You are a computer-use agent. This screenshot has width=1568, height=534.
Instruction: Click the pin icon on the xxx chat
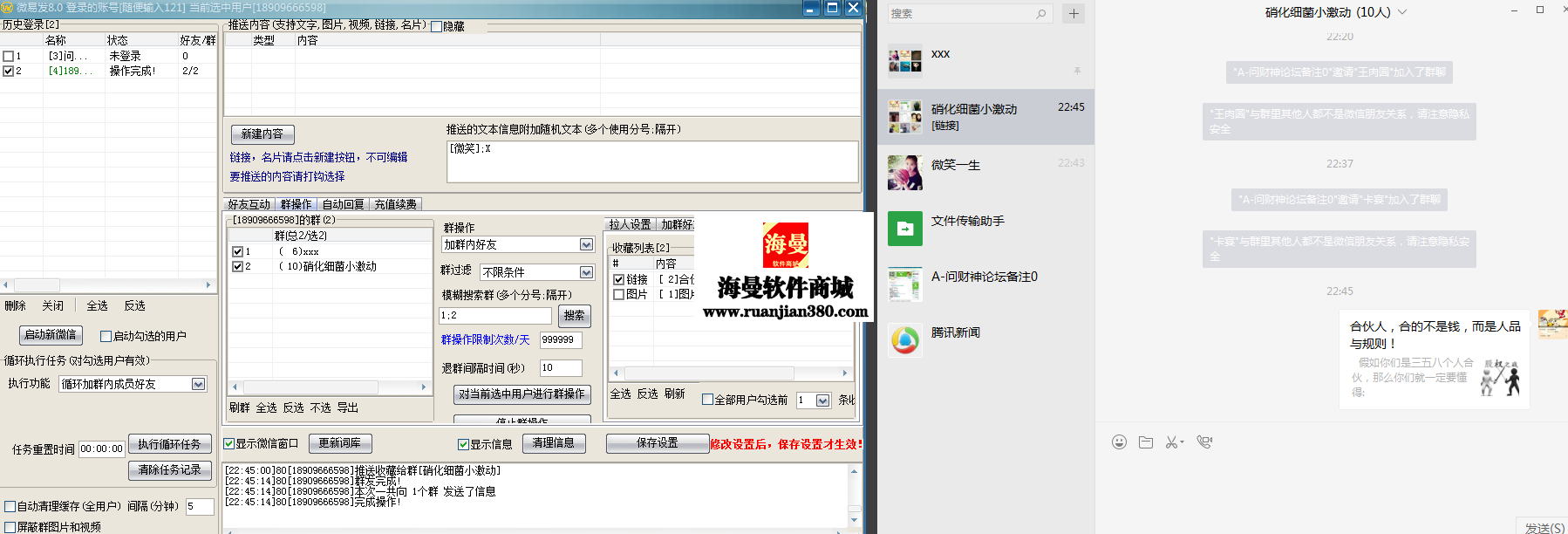click(x=1078, y=71)
